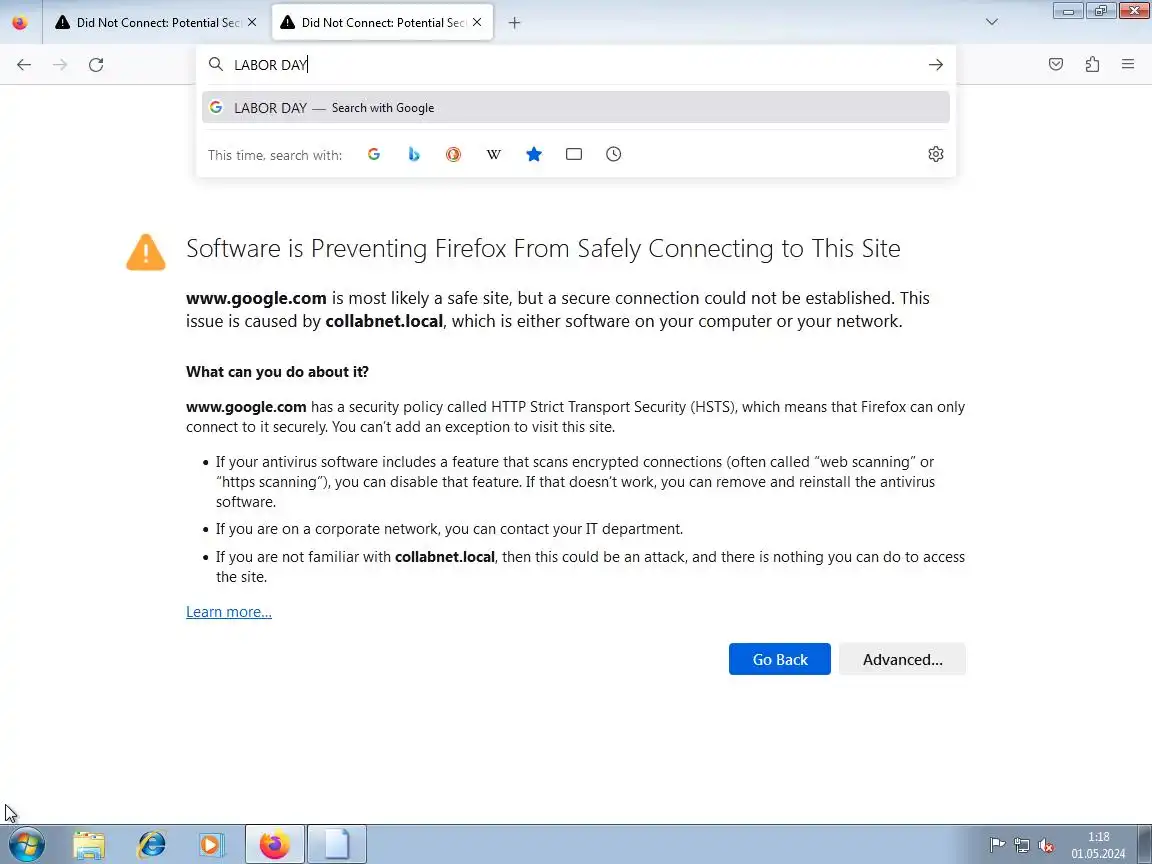
Task: Search this time with Bing icon
Action: pos(414,154)
